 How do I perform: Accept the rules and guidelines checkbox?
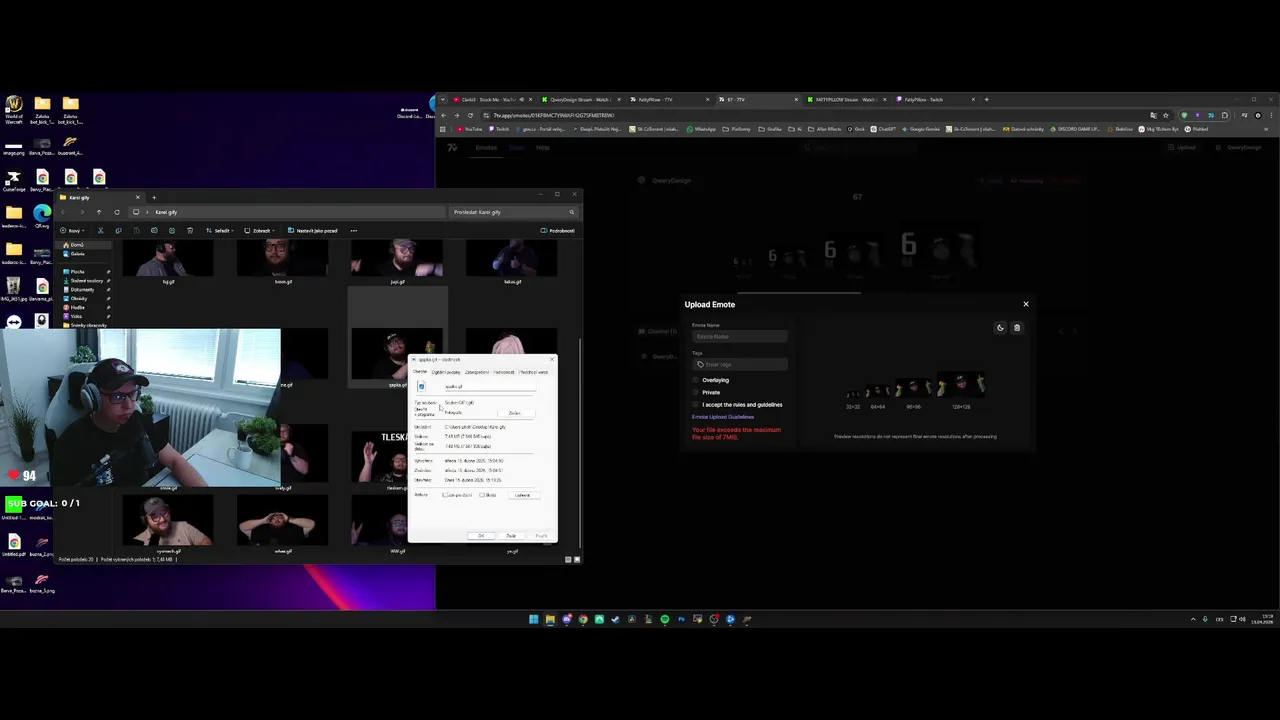coord(696,405)
